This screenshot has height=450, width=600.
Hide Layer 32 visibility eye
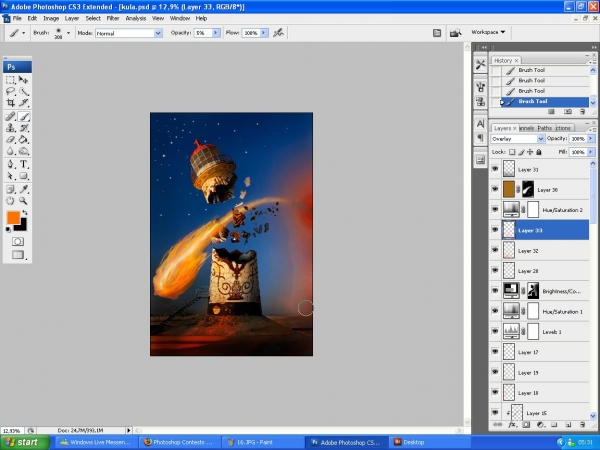click(x=495, y=250)
